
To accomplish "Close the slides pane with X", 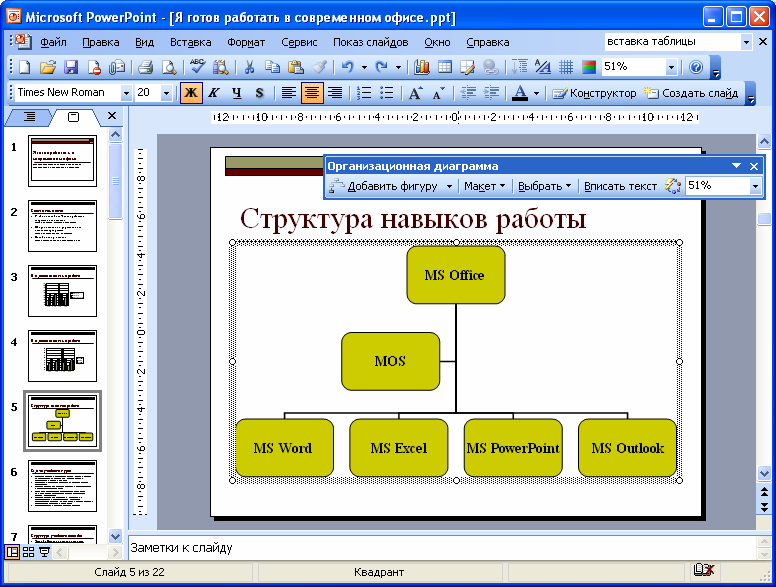I will [x=112, y=115].
